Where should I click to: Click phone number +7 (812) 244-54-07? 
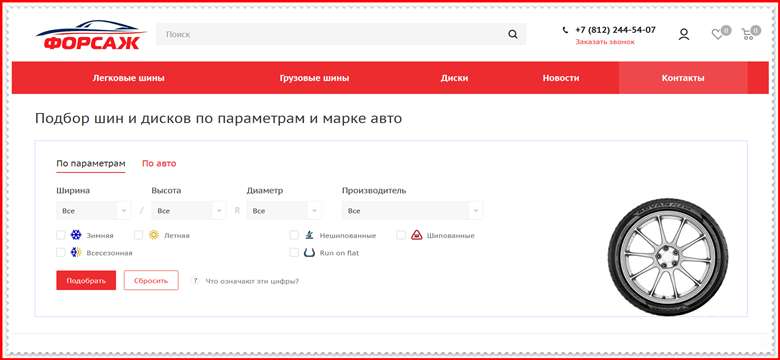615,30
